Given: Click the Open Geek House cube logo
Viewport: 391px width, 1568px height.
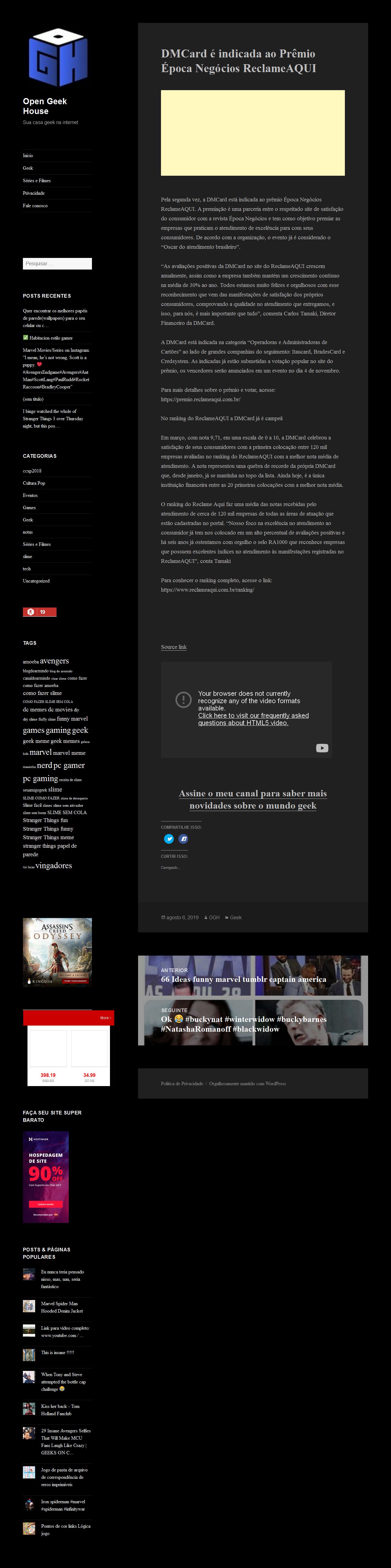Looking at the screenshot, I should tap(58, 57).
